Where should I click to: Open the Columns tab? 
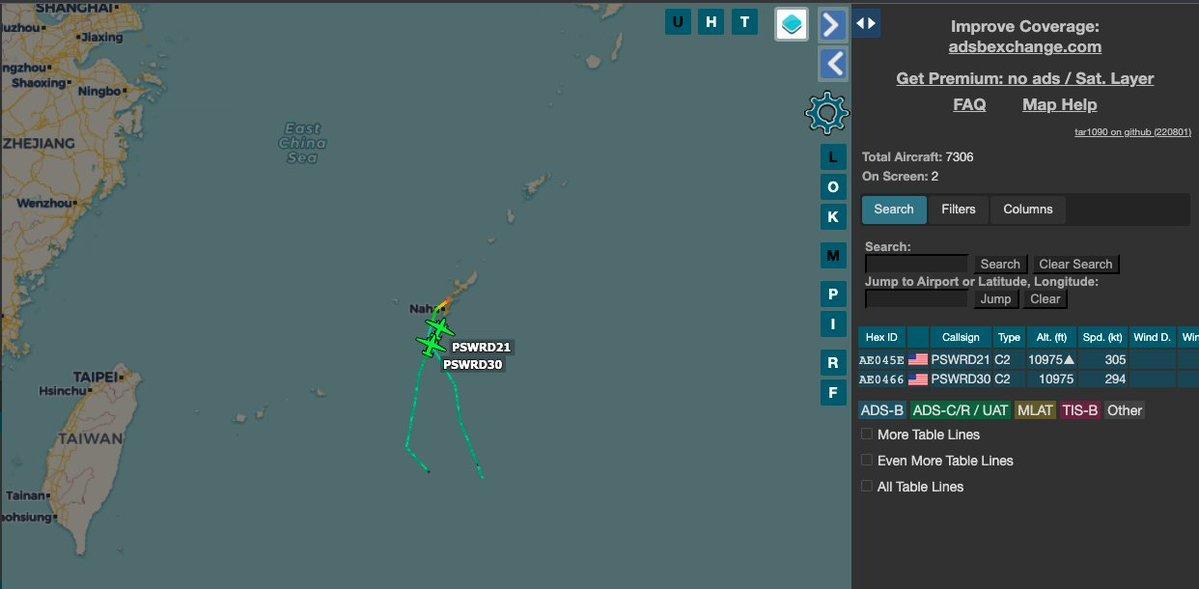[1028, 209]
